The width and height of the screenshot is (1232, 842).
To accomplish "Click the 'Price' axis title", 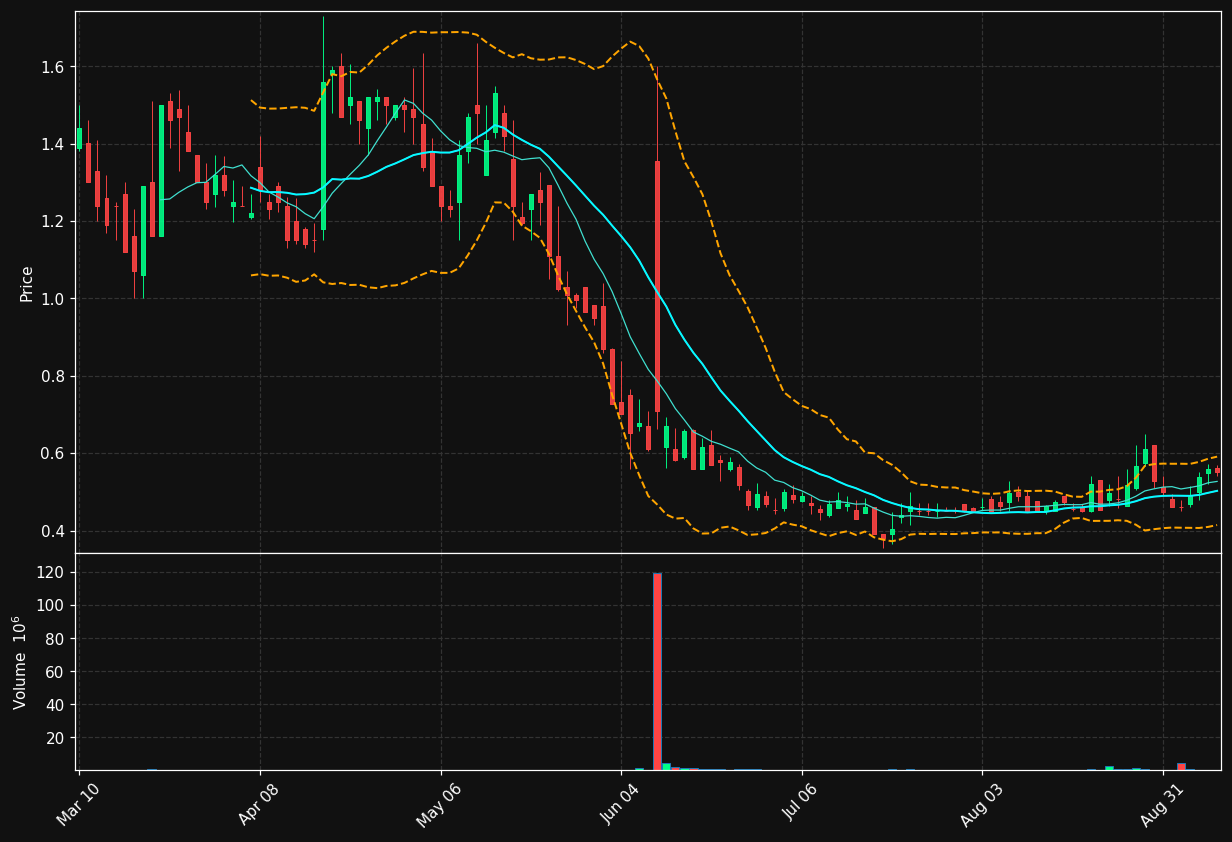I will pos(27,283).
